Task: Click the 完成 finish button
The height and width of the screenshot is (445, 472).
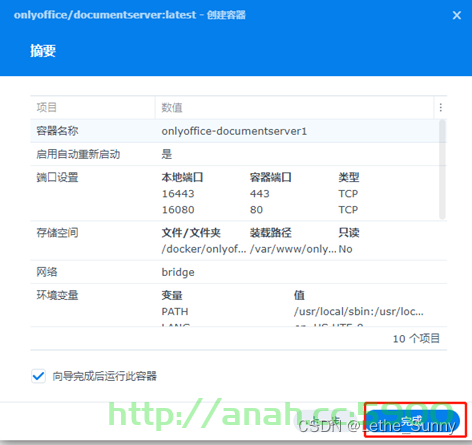Action: tap(412, 421)
